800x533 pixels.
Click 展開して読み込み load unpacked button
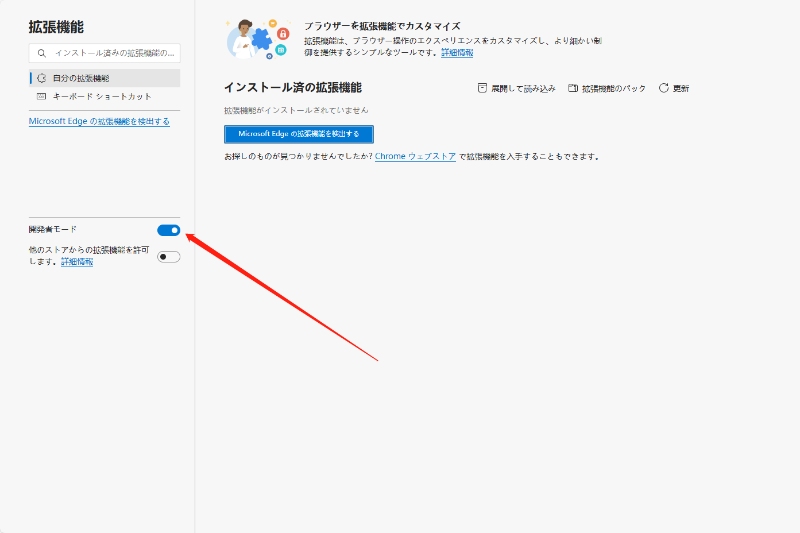(516, 88)
